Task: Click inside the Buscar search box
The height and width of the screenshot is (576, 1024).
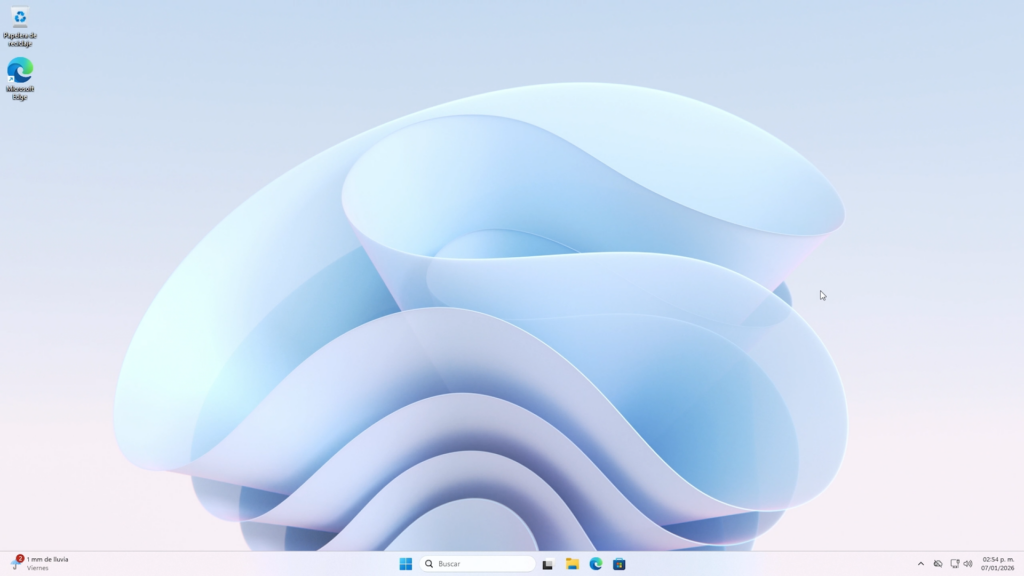Action: click(x=480, y=563)
